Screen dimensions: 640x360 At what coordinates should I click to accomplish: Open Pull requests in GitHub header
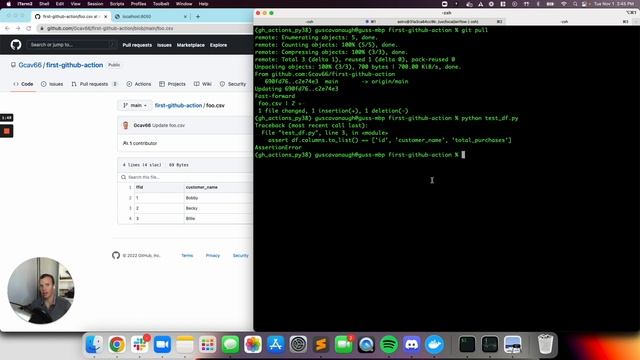(x=137, y=45)
